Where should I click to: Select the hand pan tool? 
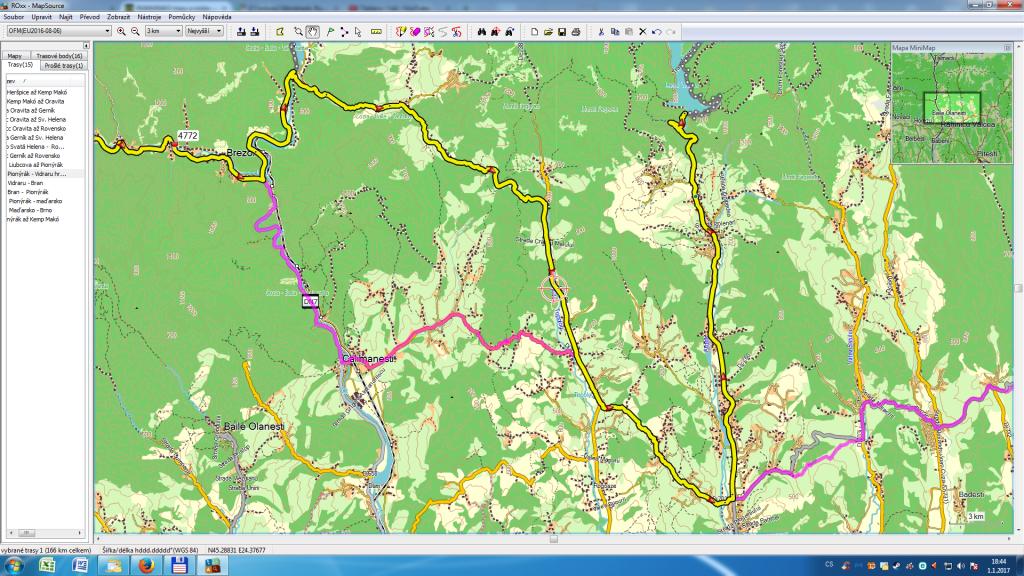point(313,31)
